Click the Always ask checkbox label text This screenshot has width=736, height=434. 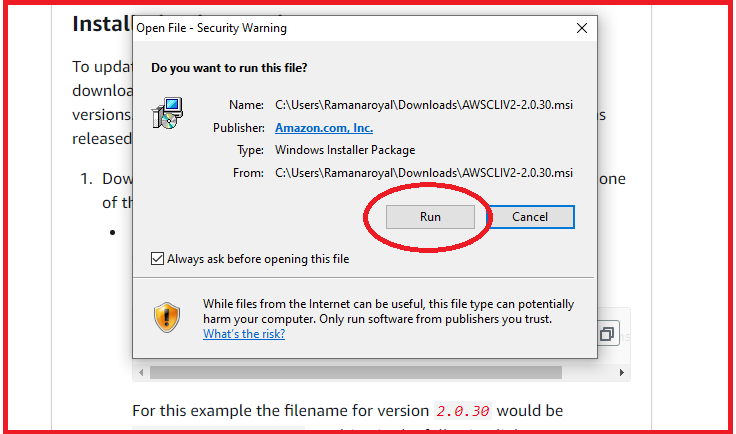pyautogui.click(x=258, y=259)
